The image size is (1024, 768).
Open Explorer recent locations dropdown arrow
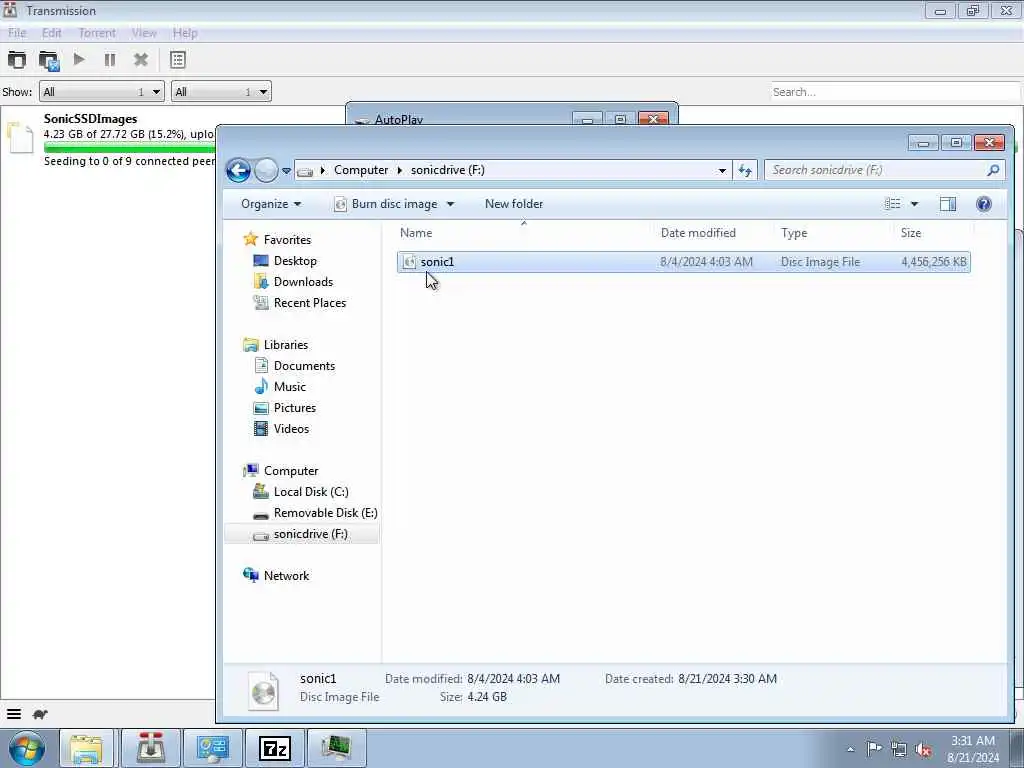point(286,171)
